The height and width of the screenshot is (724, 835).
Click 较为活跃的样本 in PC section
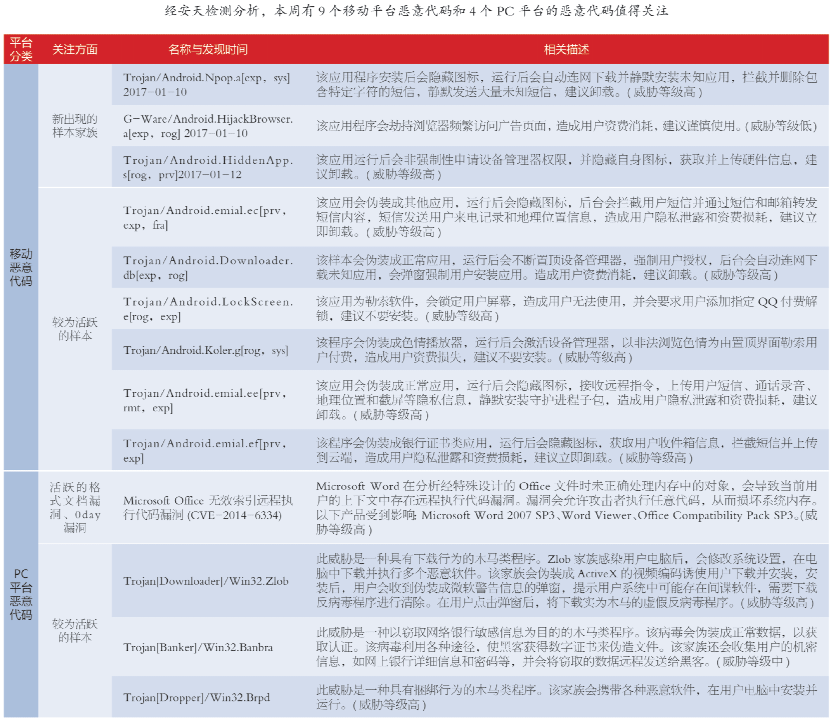coord(75,630)
